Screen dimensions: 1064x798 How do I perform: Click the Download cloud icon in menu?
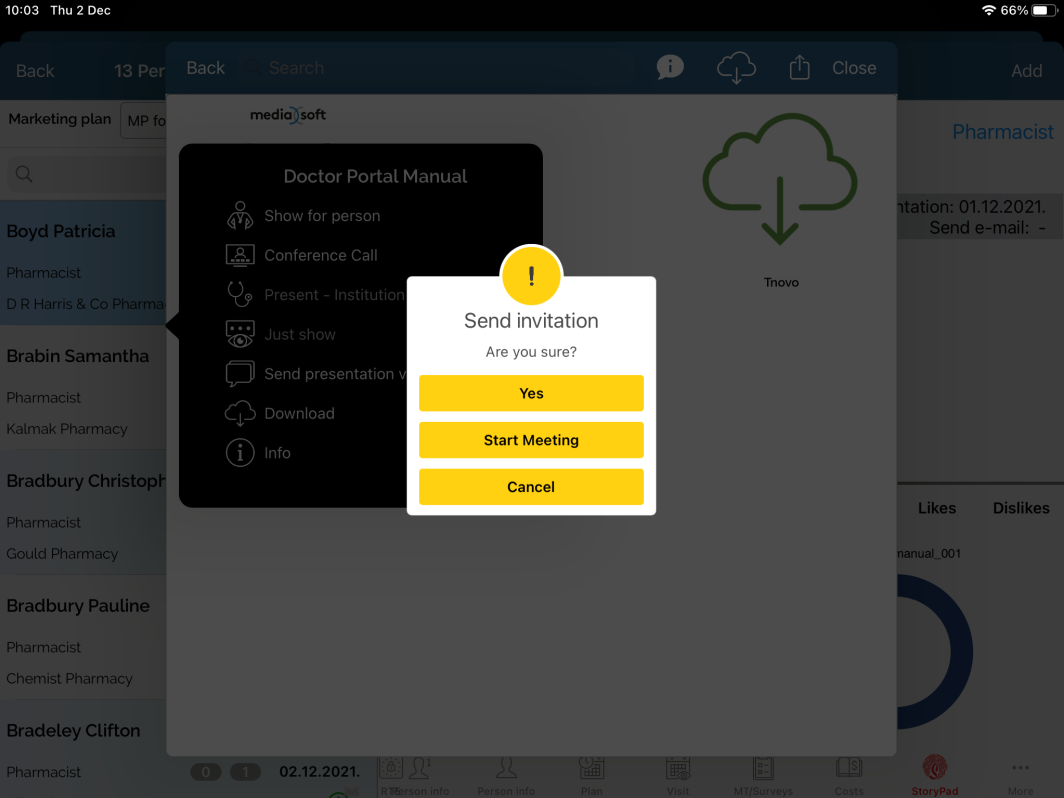(x=240, y=413)
